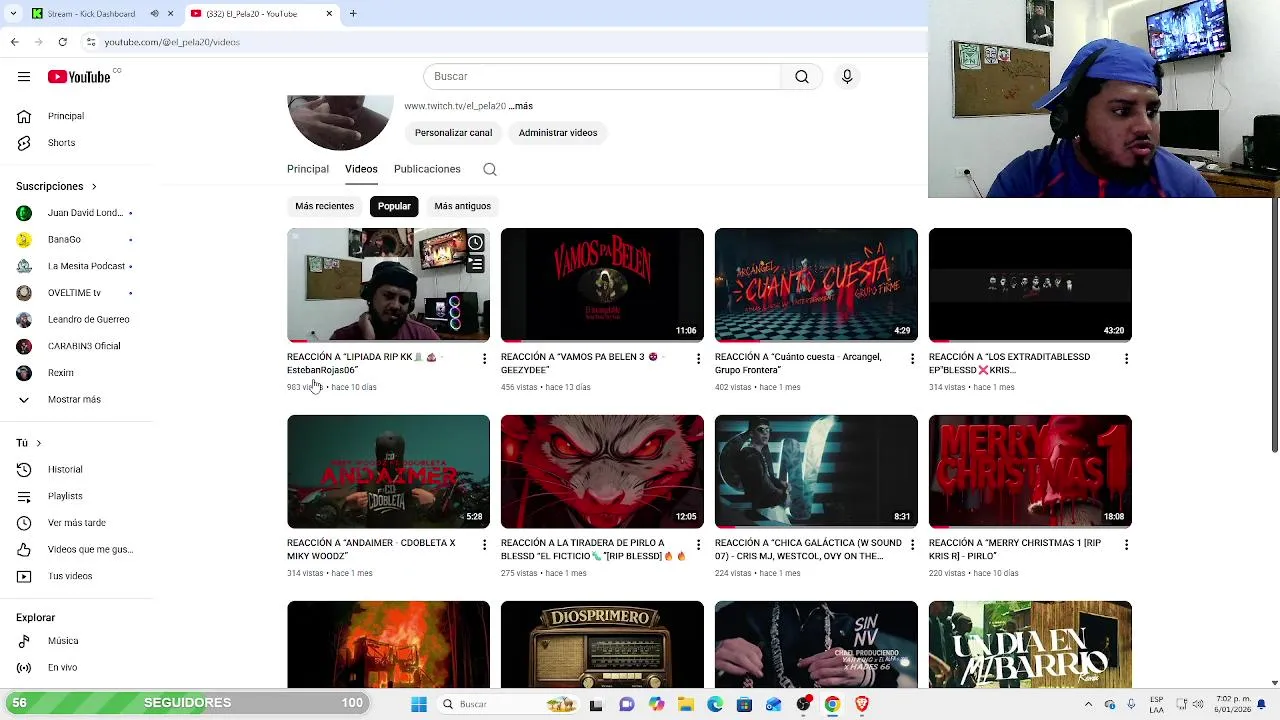
Task: Start voice search with the microphone
Action: (847, 77)
